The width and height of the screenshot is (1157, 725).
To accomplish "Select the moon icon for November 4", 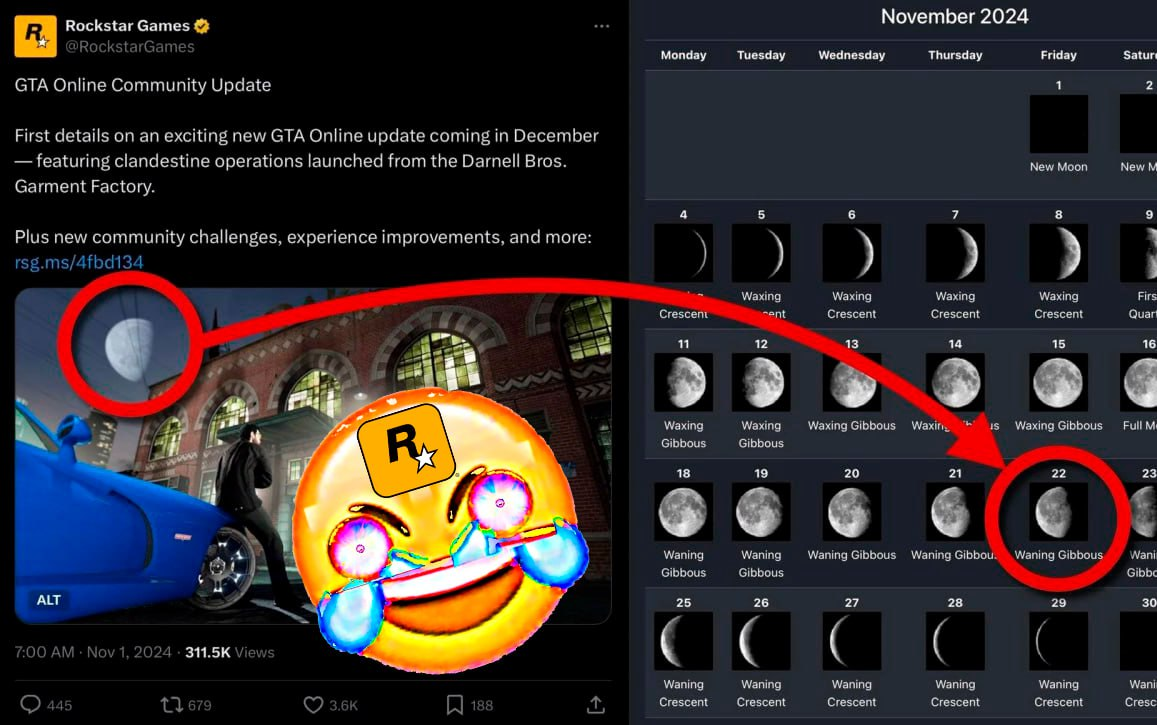I will 683,253.
